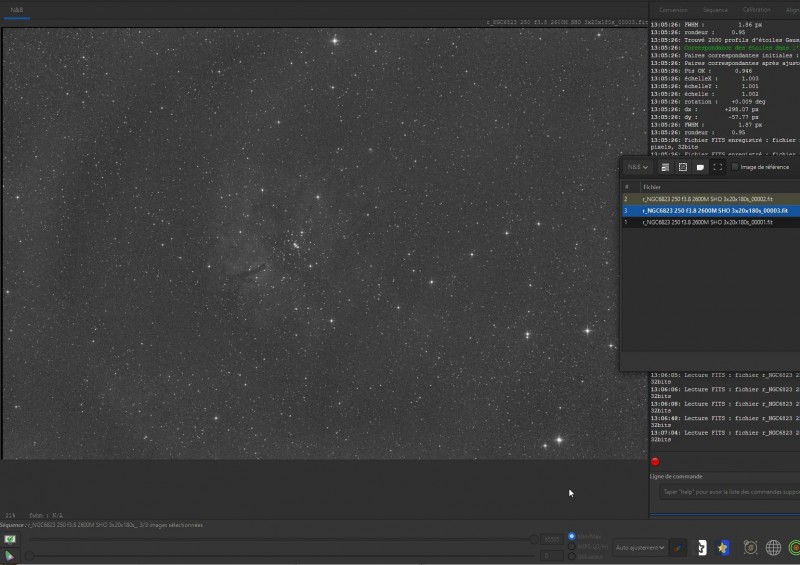This screenshot has height=565, width=800.
Task: Click the red stop button below the log
Action: pos(655,462)
